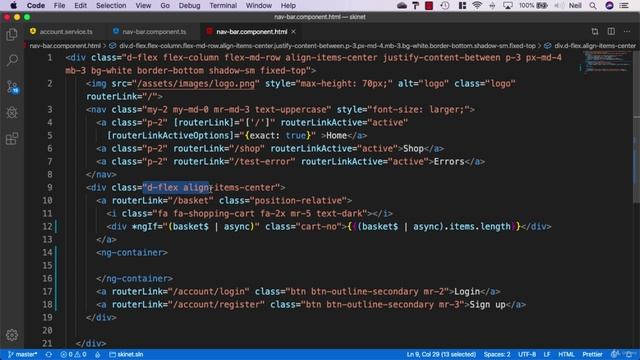Open the Terminal menu
The image size is (640, 360).
[x=223, y=5]
